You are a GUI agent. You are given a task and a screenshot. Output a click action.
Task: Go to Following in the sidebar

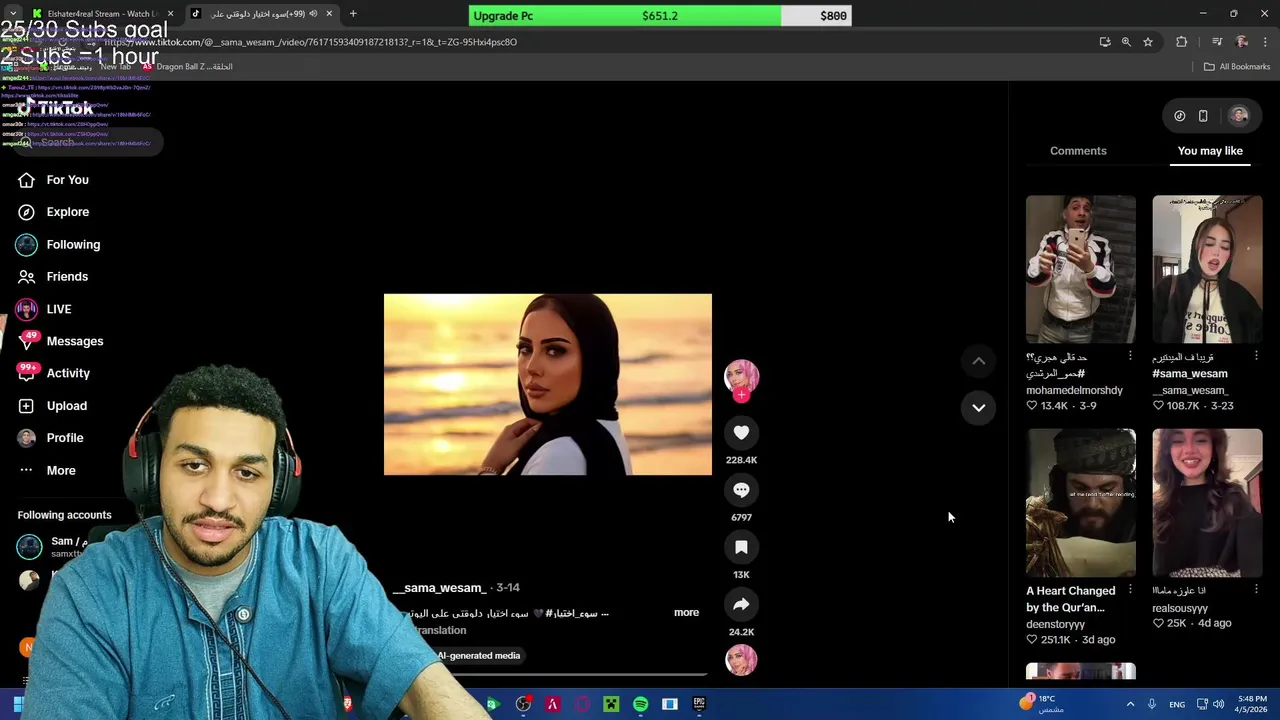click(x=73, y=244)
